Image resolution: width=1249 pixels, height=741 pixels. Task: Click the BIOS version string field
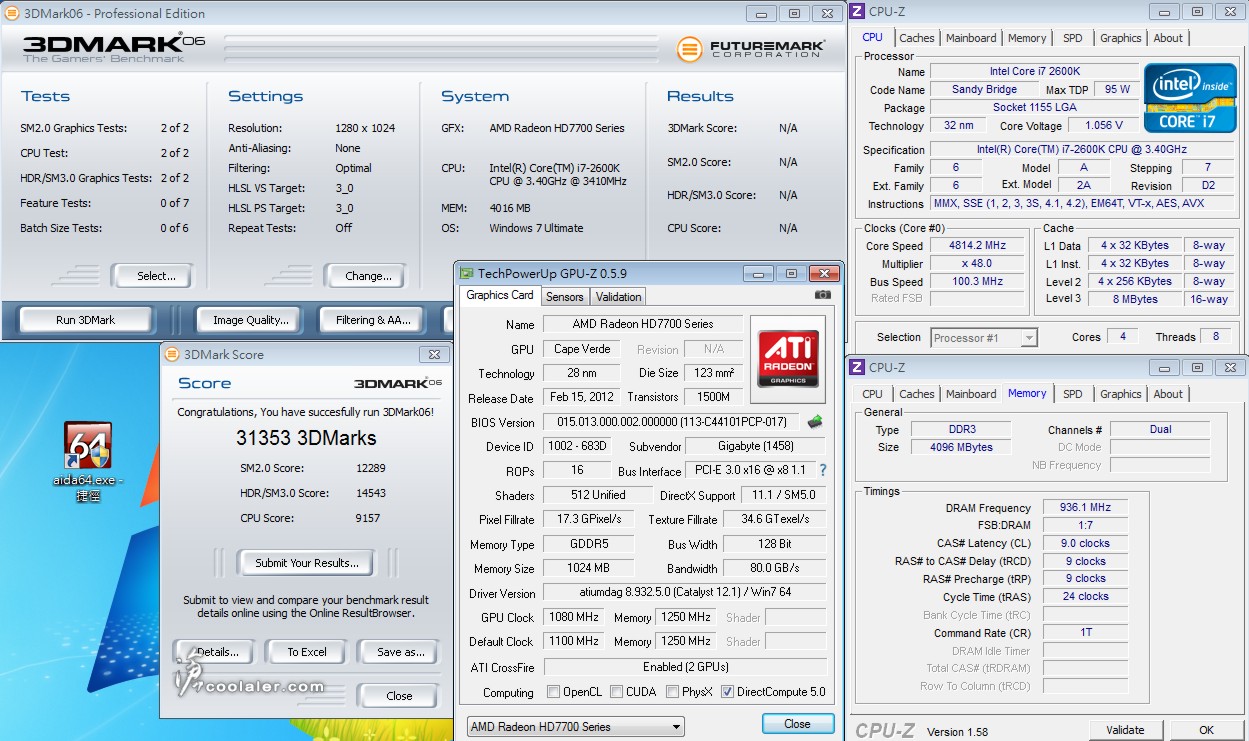click(x=673, y=422)
